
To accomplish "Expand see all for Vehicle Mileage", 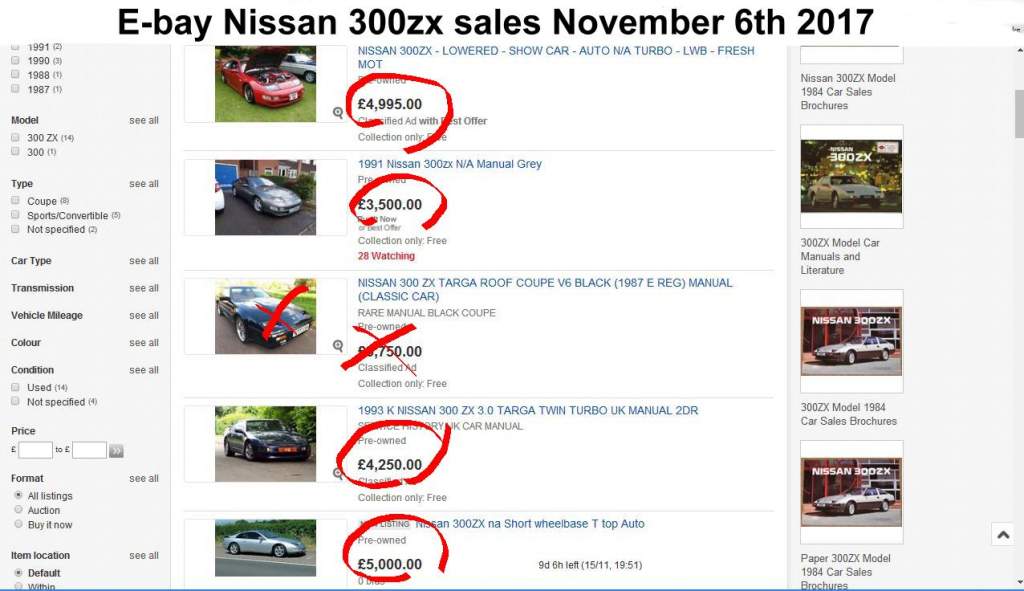I will point(143,315).
